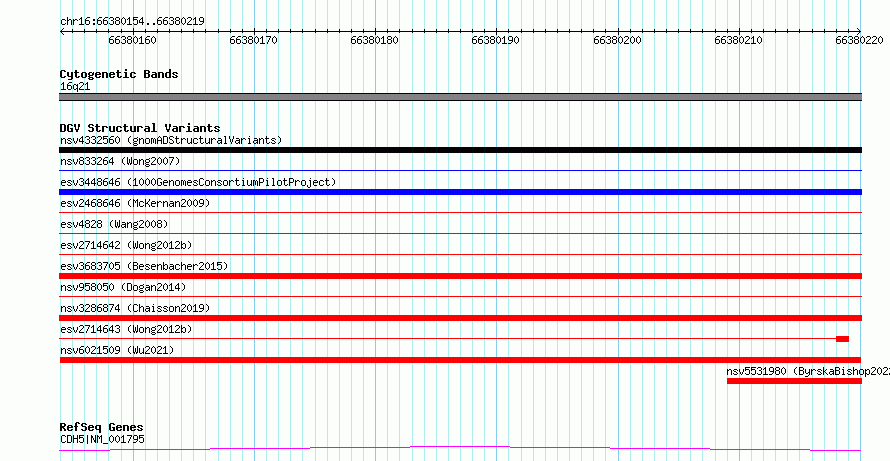The width and height of the screenshot is (890, 461).
Task: Open variant esv2714642 (Wong2012b)
Action: click(x=126, y=245)
